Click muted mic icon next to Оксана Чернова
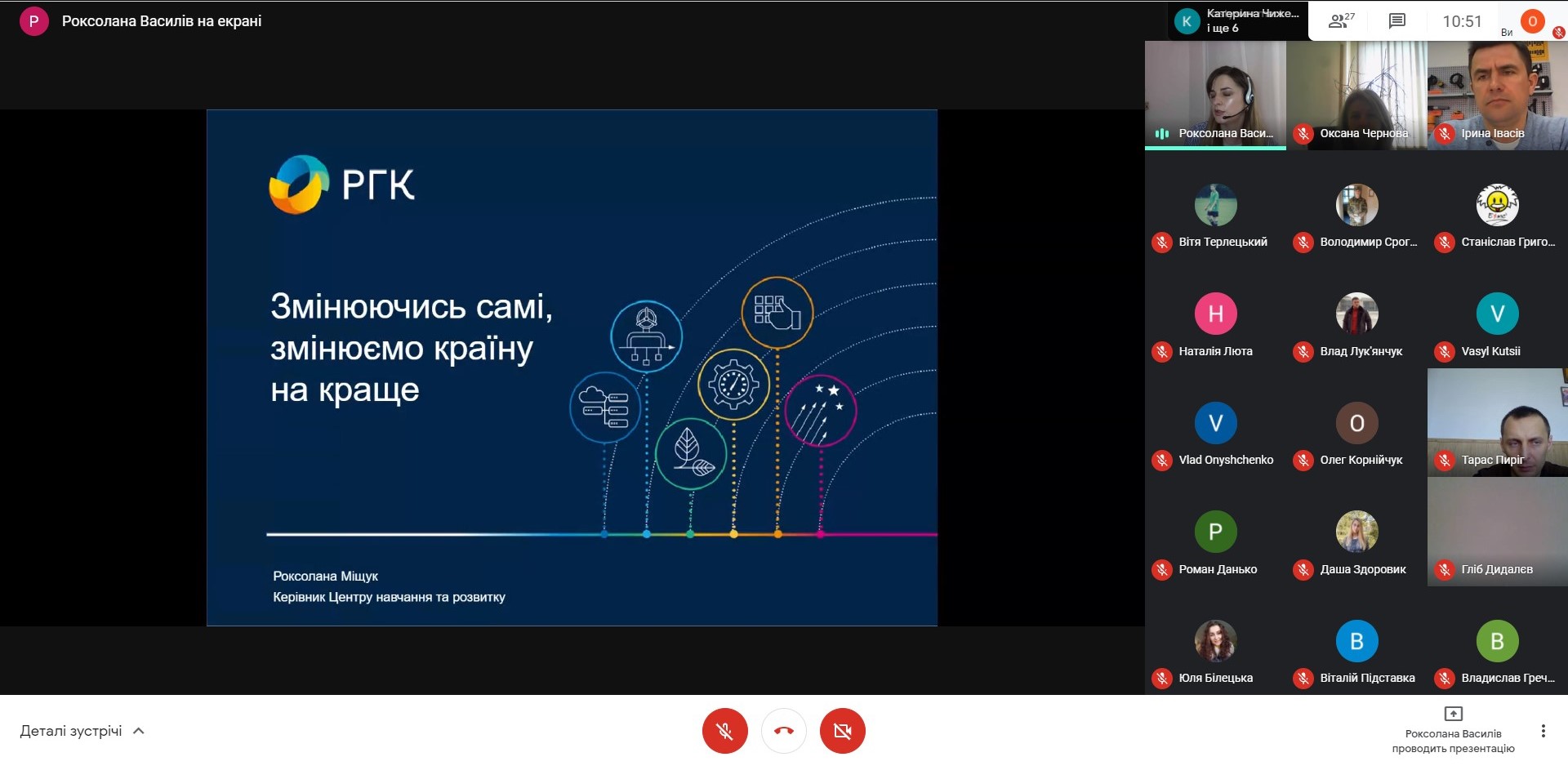The image size is (1568, 766). [1303, 133]
